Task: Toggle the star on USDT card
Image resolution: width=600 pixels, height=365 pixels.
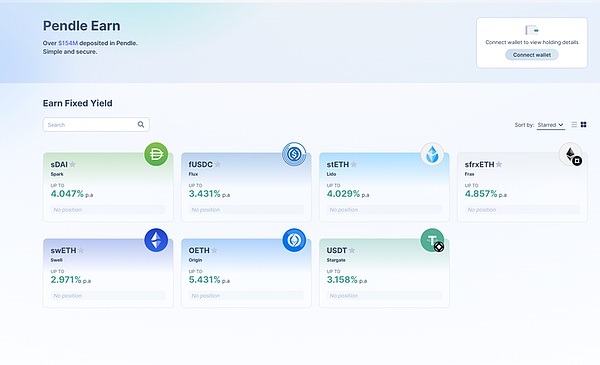Action: [352, 251]
